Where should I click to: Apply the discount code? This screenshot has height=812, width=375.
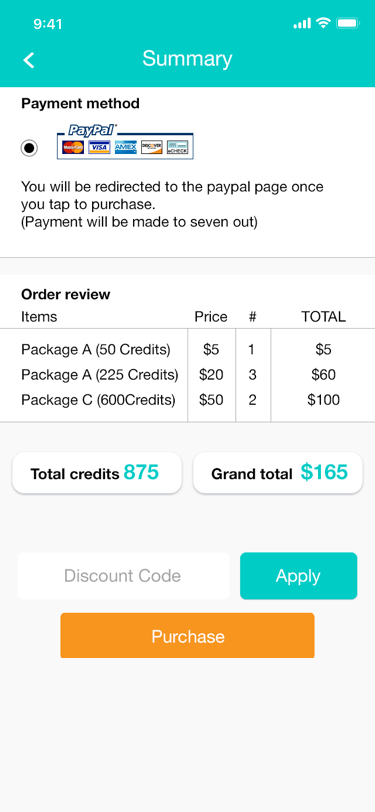click(x=298, y=576)
